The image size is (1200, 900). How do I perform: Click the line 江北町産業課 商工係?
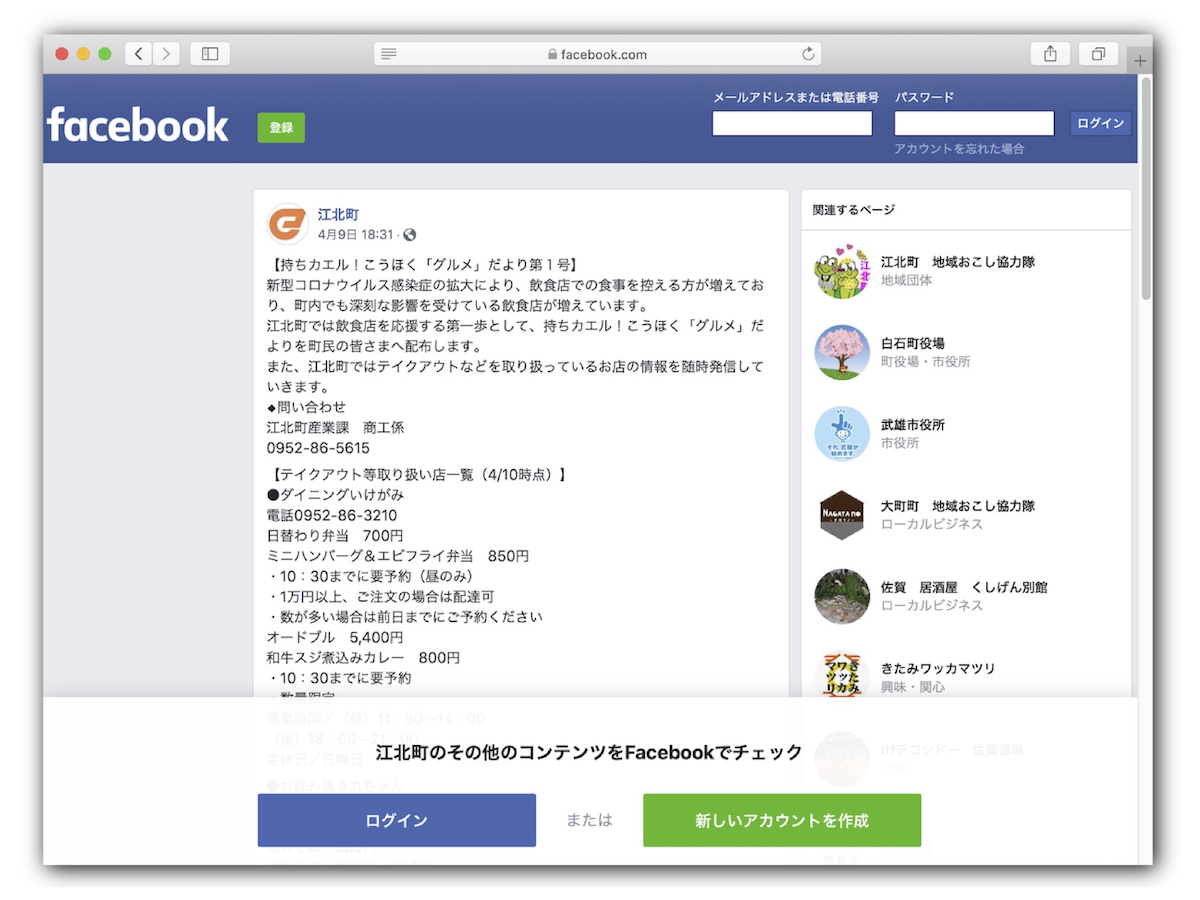(335, 427)
